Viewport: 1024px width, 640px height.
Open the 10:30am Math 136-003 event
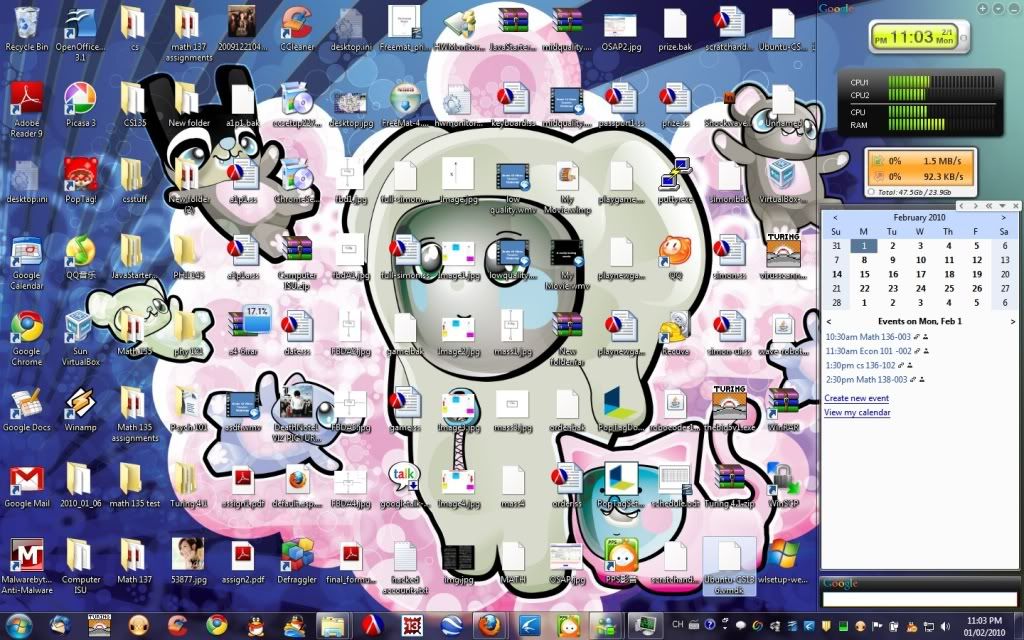868,337
